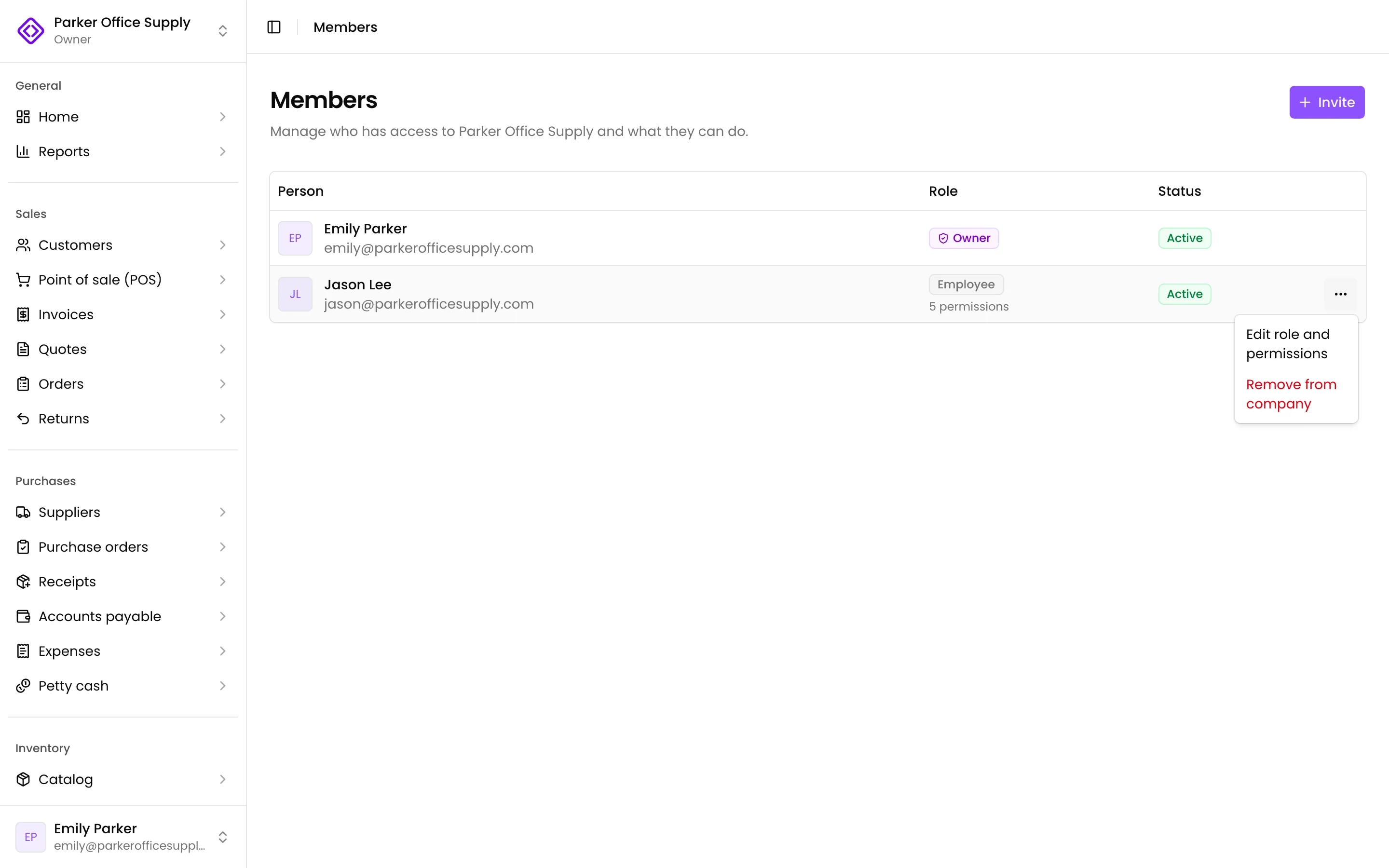Click the 5 permissions text

968,307
